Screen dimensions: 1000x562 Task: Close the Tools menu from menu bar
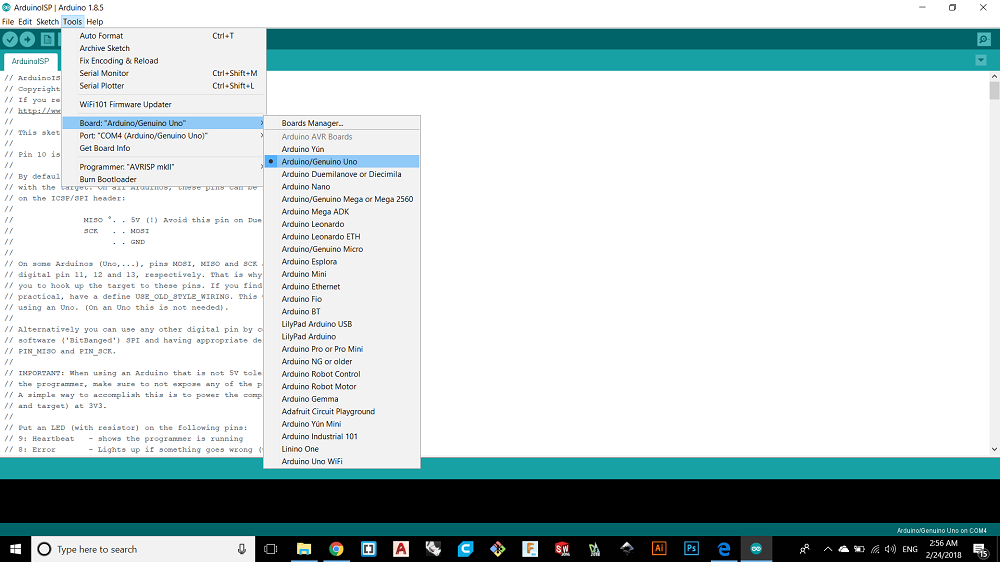tap(72, 22)
